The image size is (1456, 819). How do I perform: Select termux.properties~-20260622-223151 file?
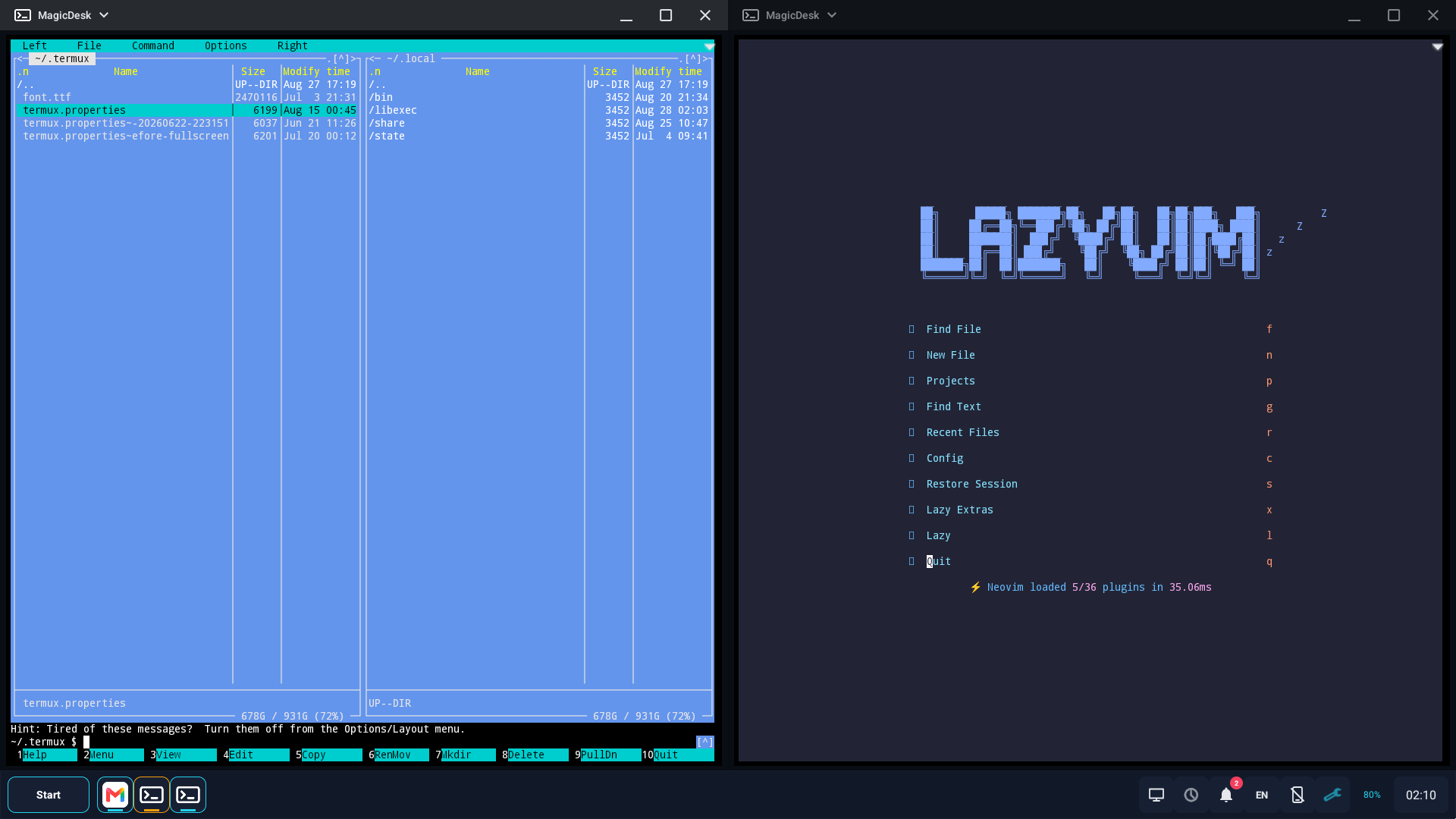click(x=187, y=123)
